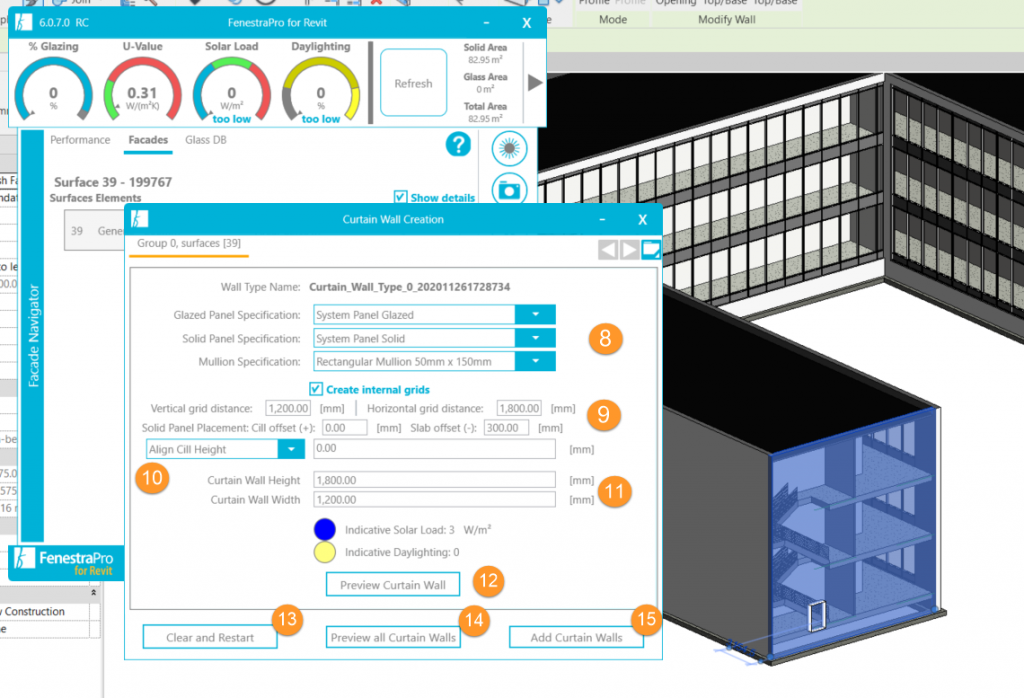Click the Daylighting gauge
This screenshot has width=1024, height=698.
[321, 89]
